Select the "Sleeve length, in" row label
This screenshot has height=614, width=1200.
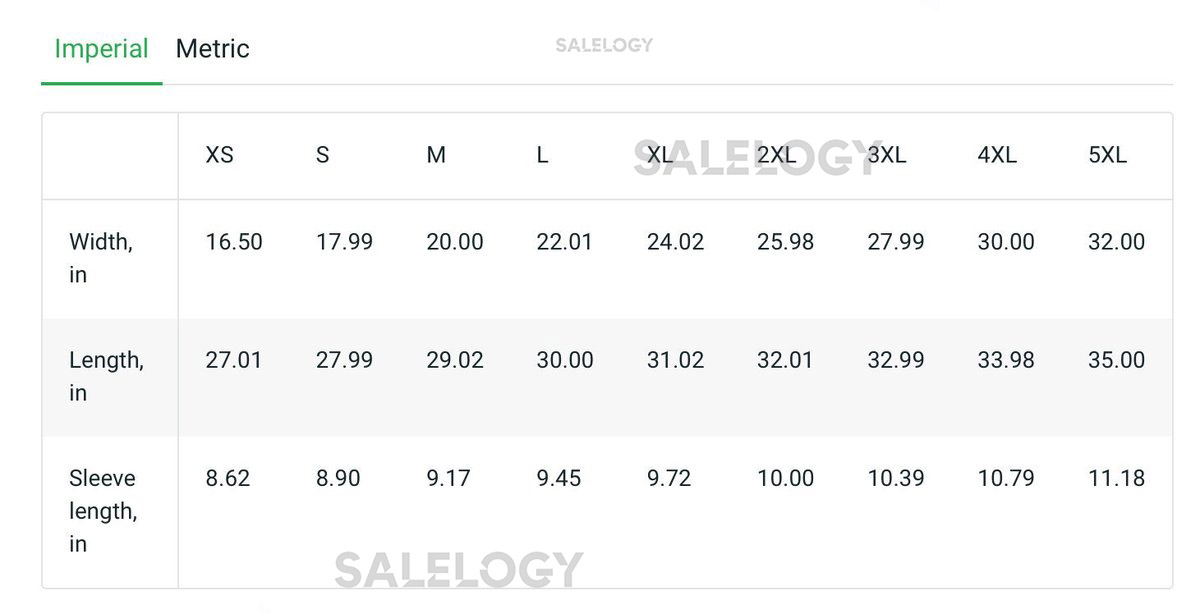click(103, 511)
